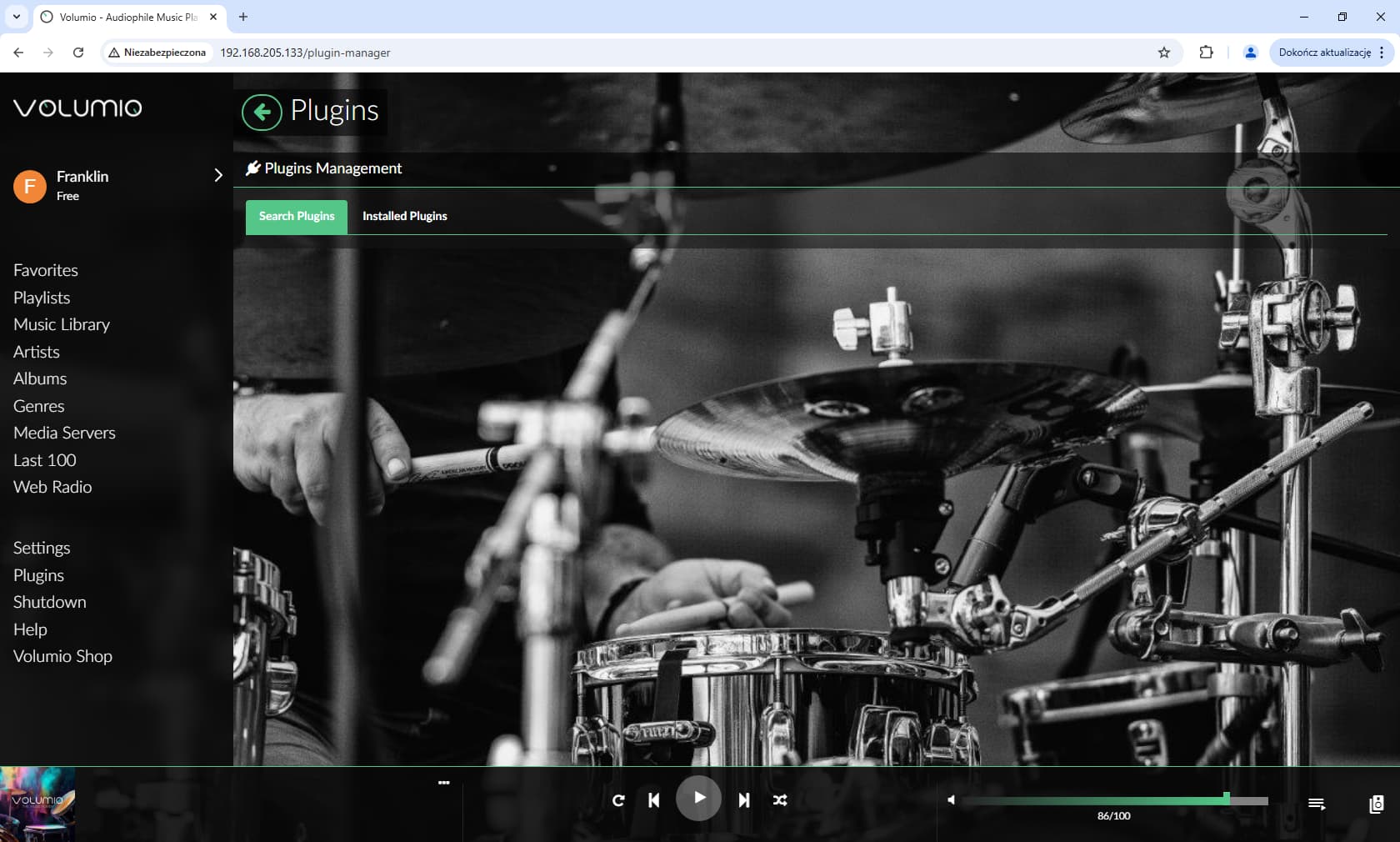Click the album art thumbnail
1400x842 pixels.
(37, 804)
